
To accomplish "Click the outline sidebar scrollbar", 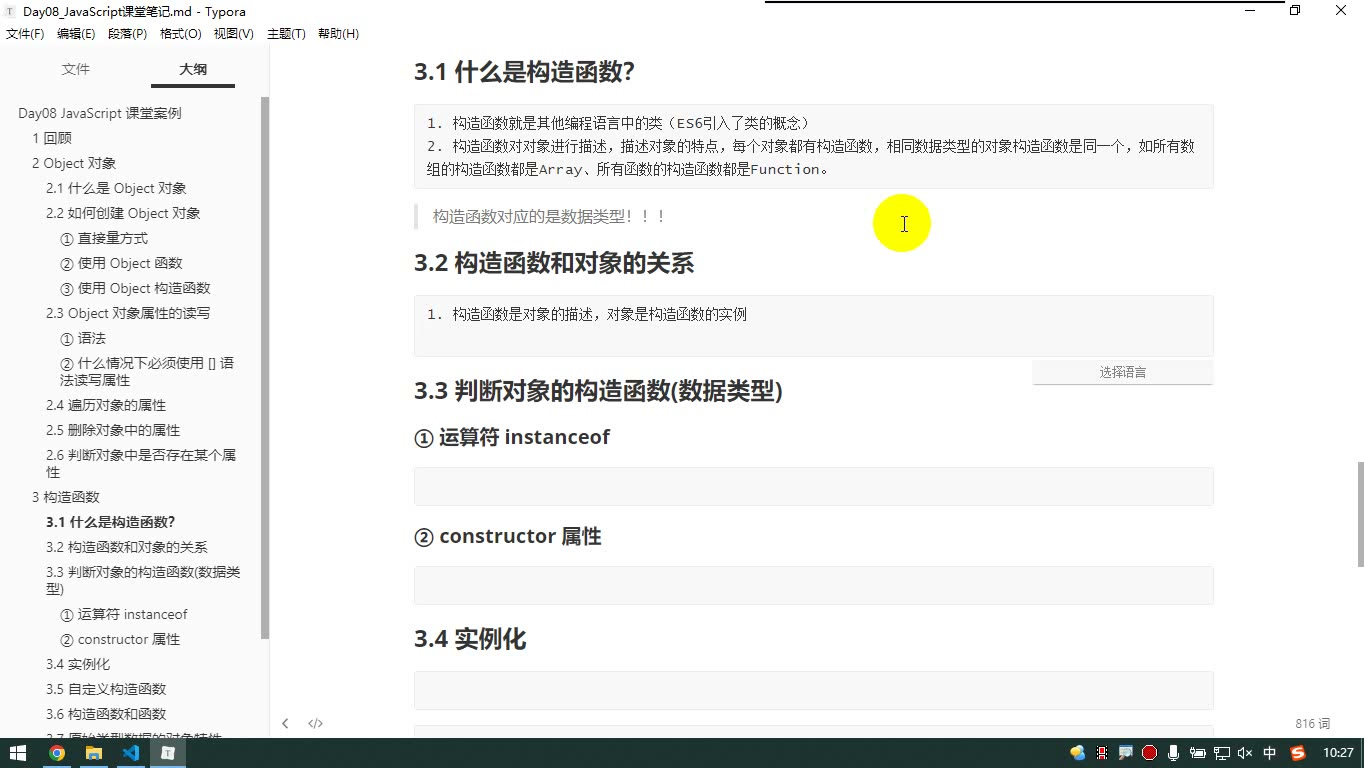I will click(265, 368).
